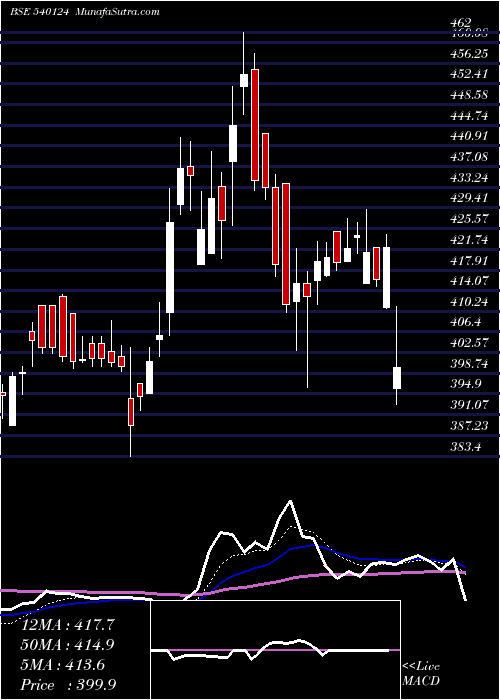The image size is (500, 700).
Task: Click the MunafaSutra.com watermark text
Action: point(118,12)
